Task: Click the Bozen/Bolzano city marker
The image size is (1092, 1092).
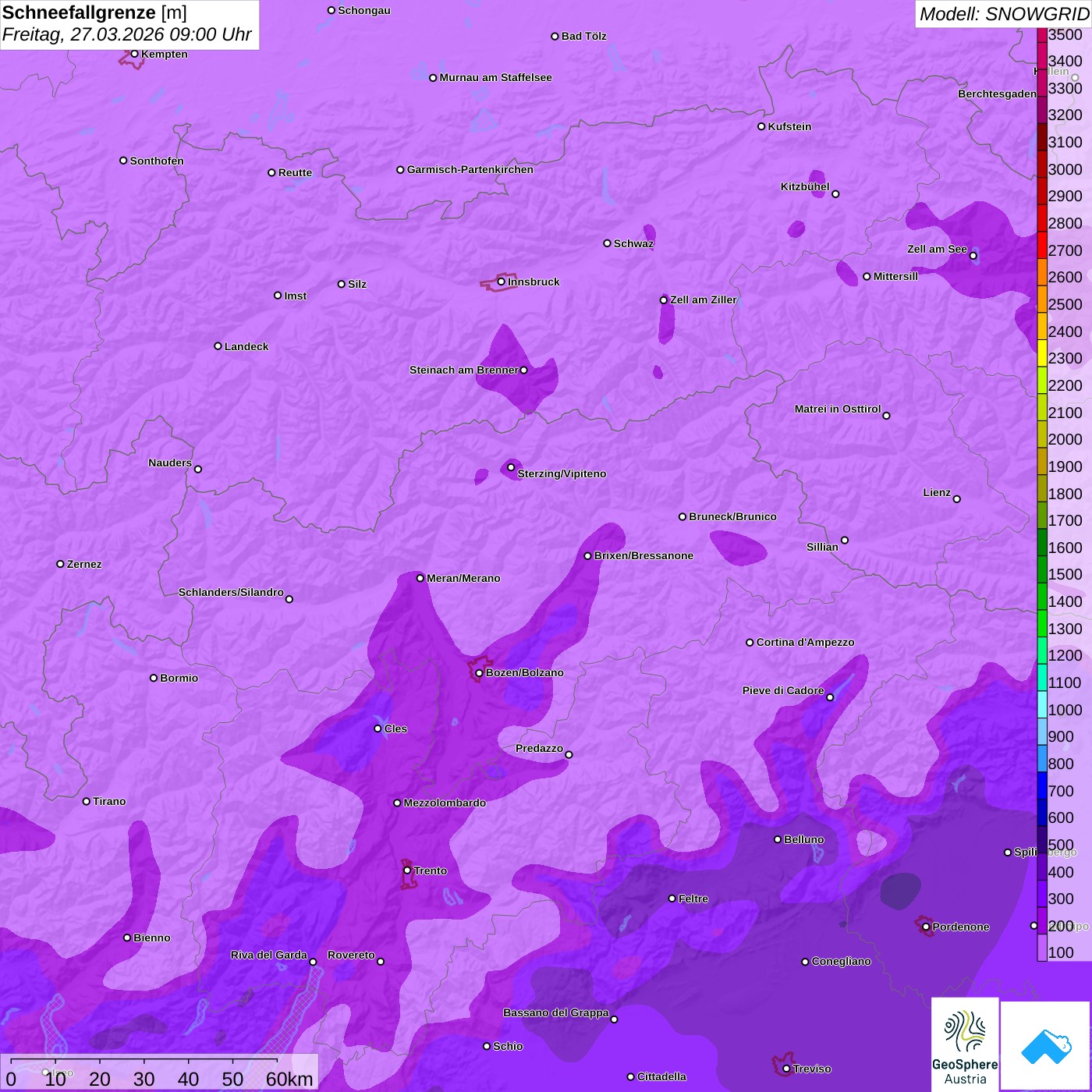Action: pos(479,672)
